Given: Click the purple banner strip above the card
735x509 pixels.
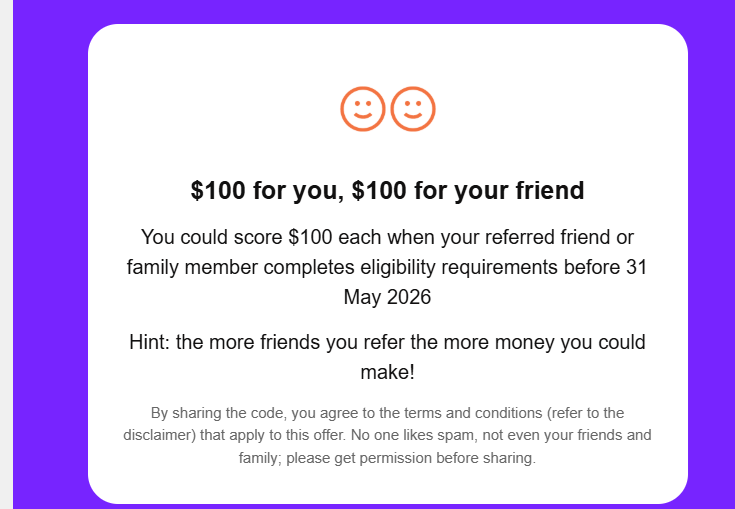Looking at the screenshot, I should pos(387,11).
